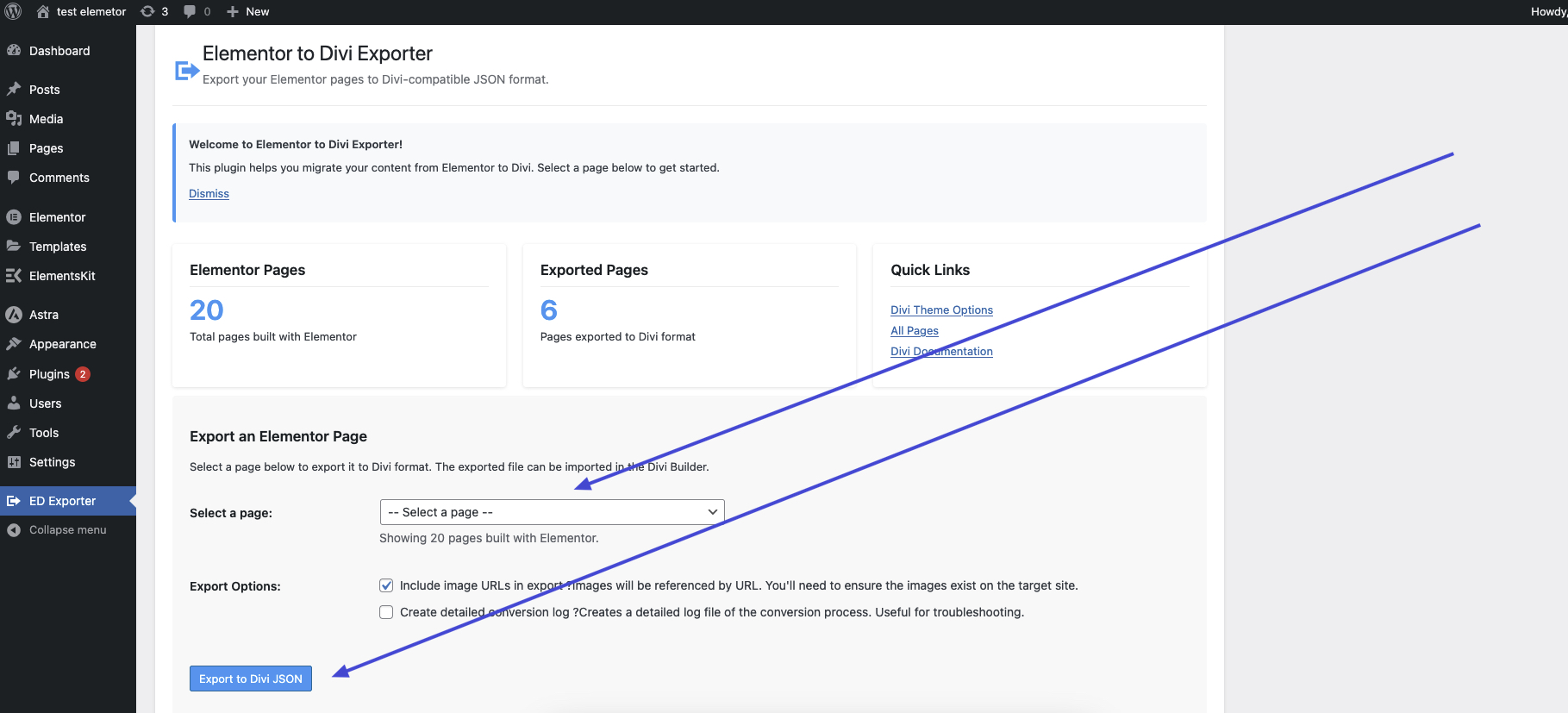Click the Elementor logo icon
This screenshot has width=1568, height=713.
click(x=14, y=216)
